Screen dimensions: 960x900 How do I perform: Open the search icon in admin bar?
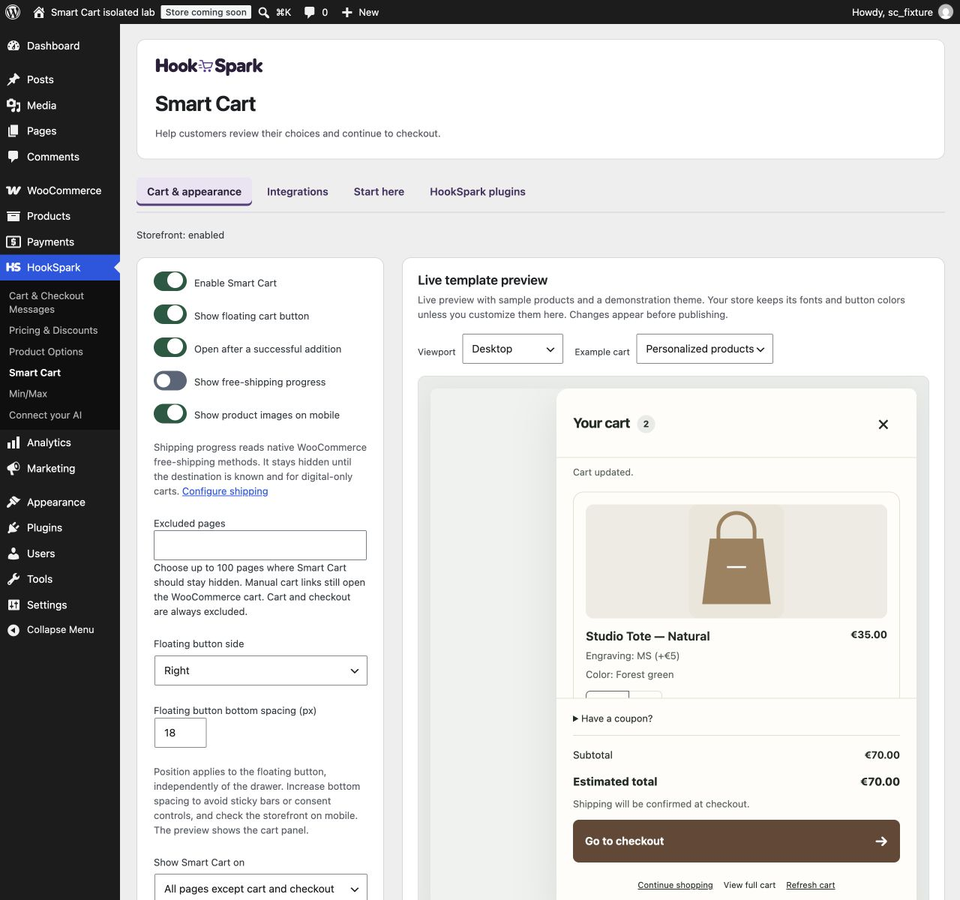(x=264, y=12)
